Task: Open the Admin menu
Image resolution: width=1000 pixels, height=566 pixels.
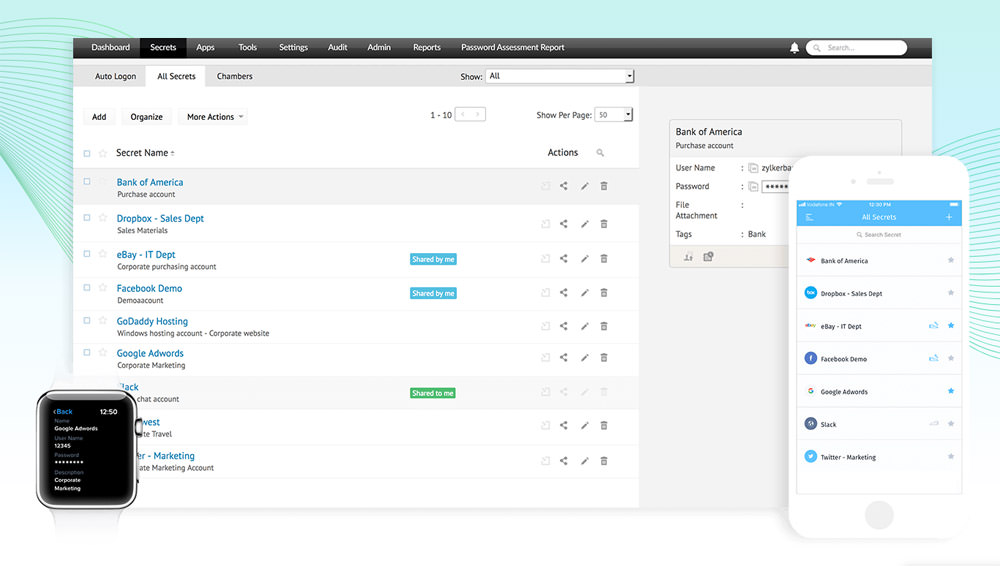Action: (379, 47)
